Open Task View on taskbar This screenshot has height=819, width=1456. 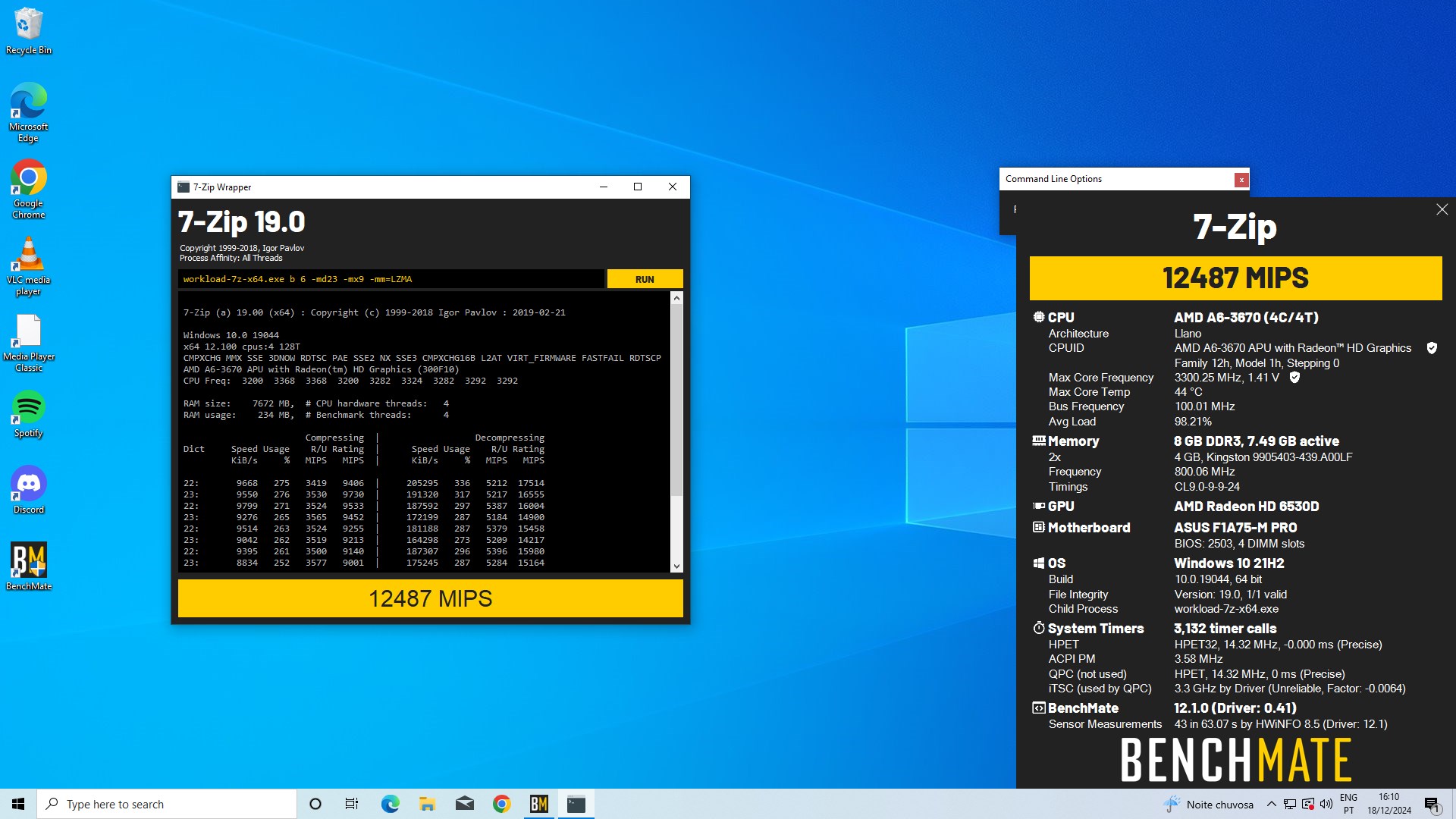click(352, 804)
